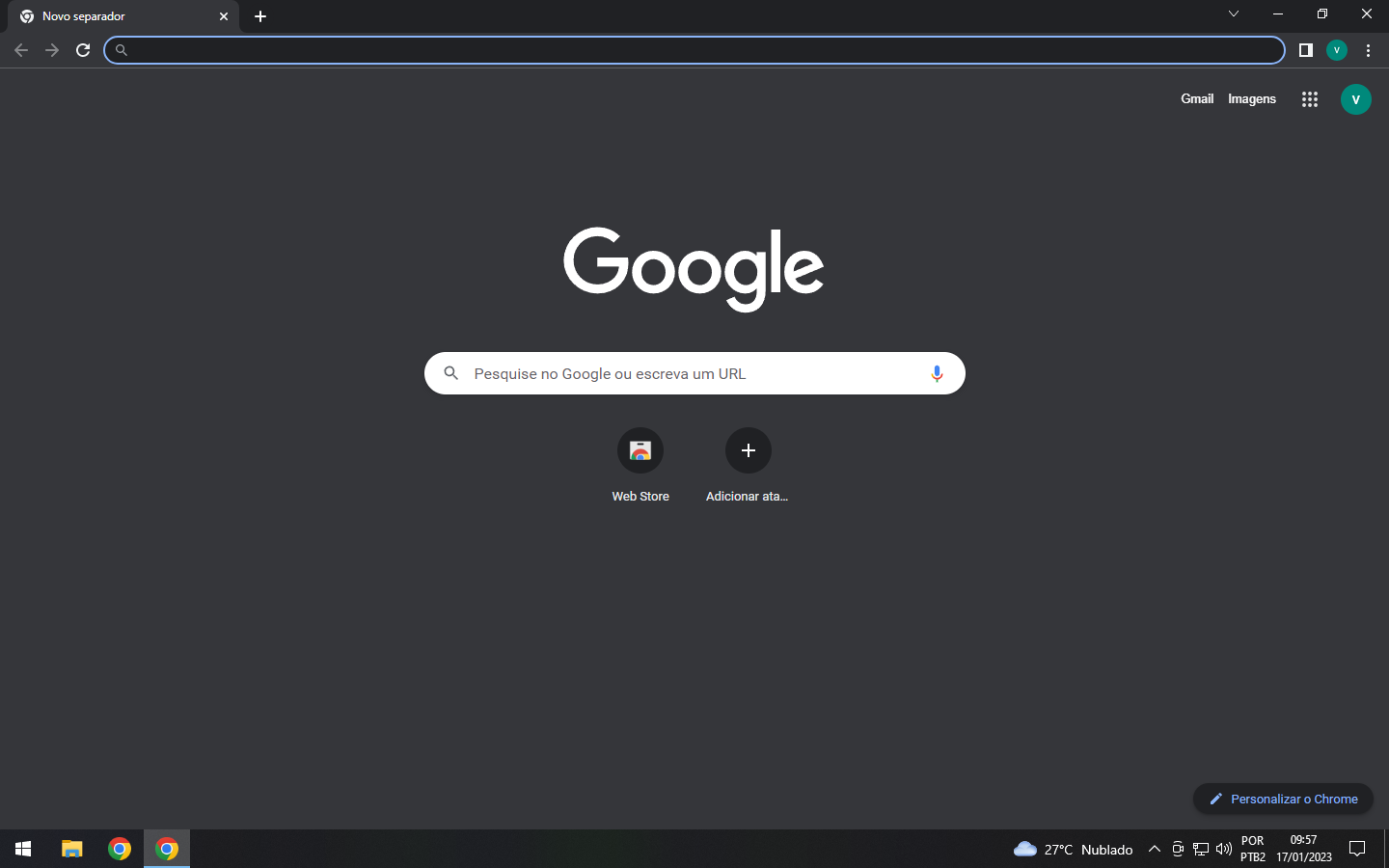
Task: Open the volume tray icon
Action: (x=1224, y=849)
